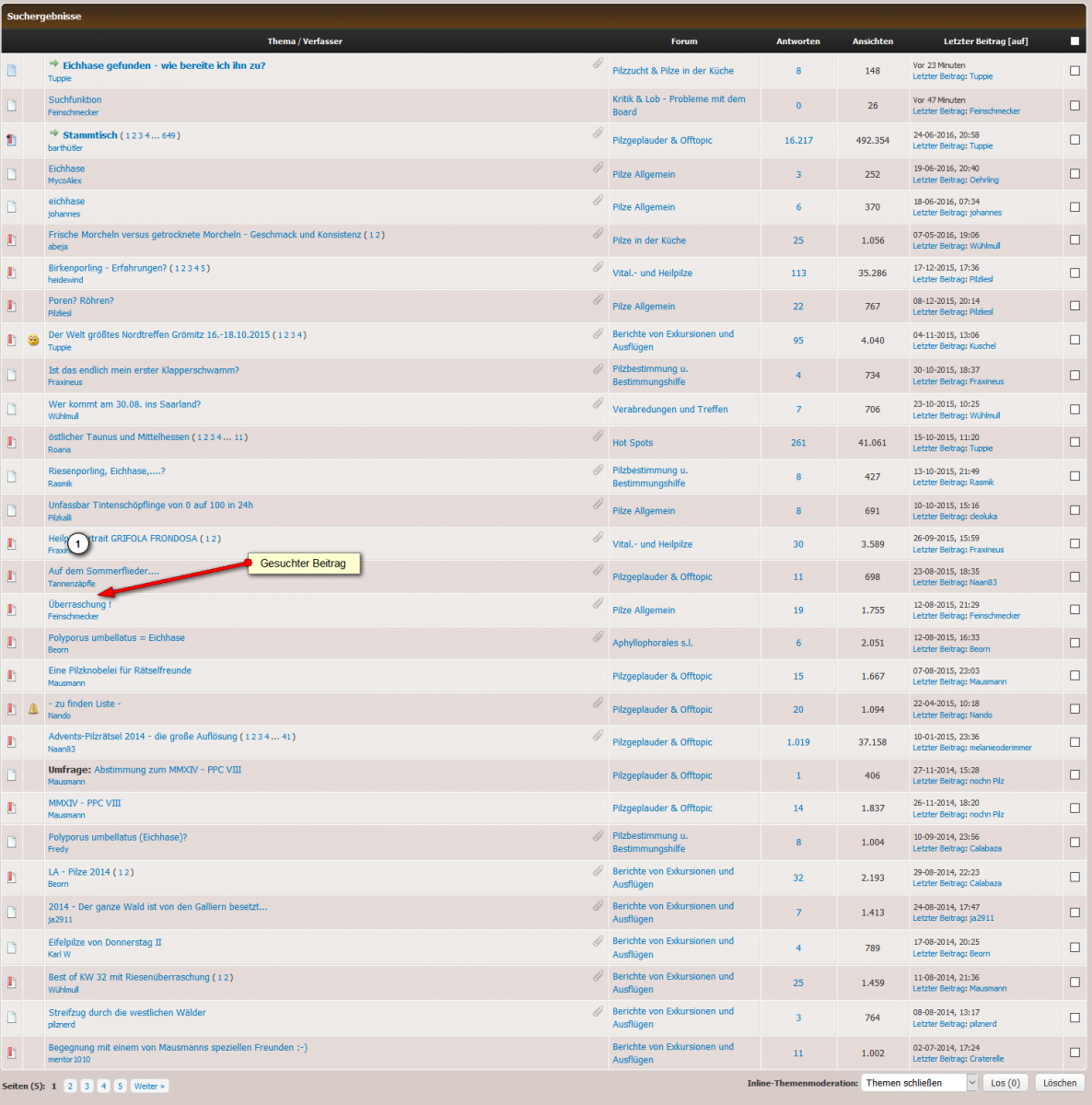
Task: Sort results by Antworten column header
Action: (x=797, y=41)
